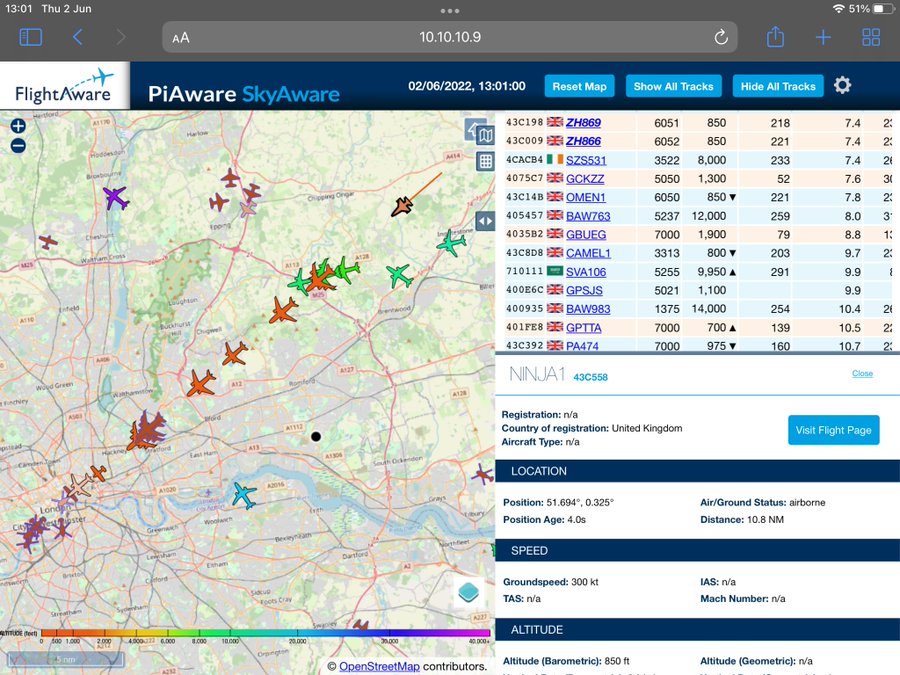Open the OpenStreetMap contributors link

[379, 666]
